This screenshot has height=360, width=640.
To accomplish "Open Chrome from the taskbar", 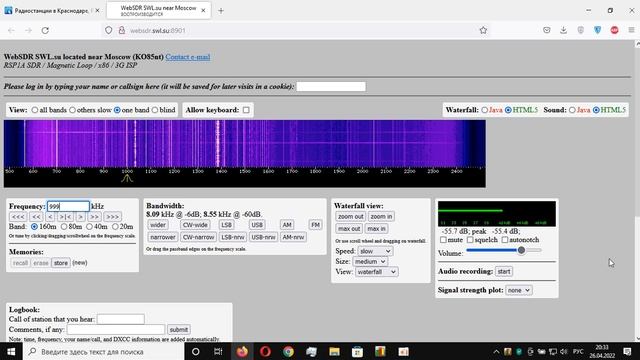I will pyautogui.click(x=288, y=351).
